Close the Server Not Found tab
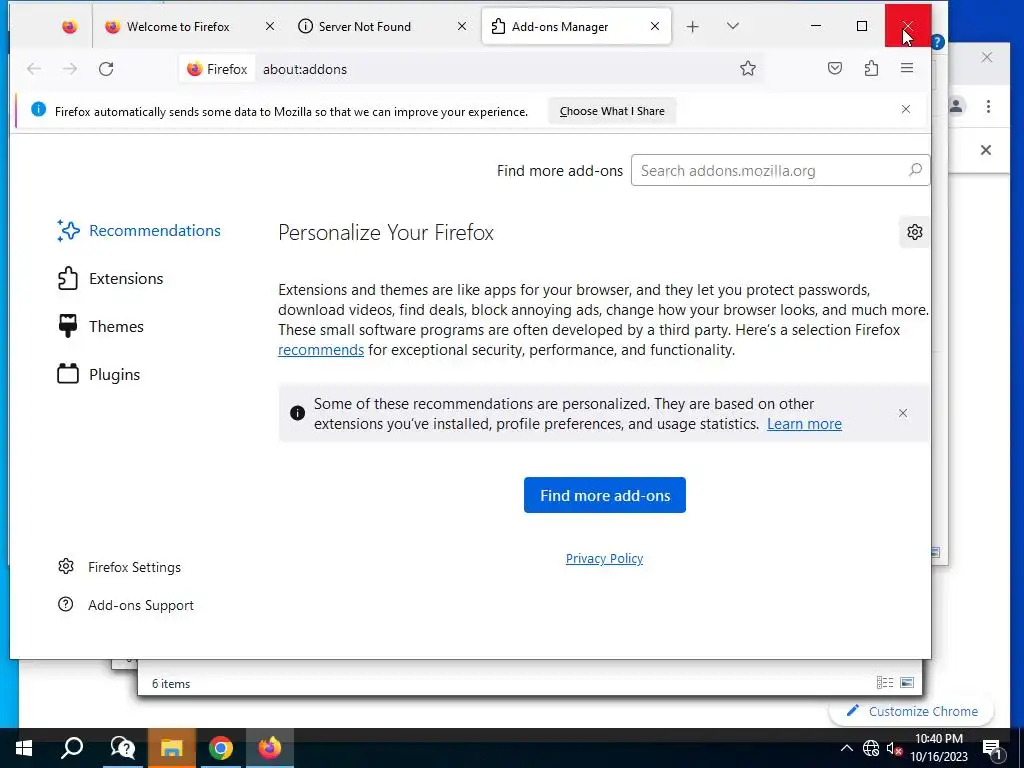1024x768 pixels. click(x=462, y=26)
